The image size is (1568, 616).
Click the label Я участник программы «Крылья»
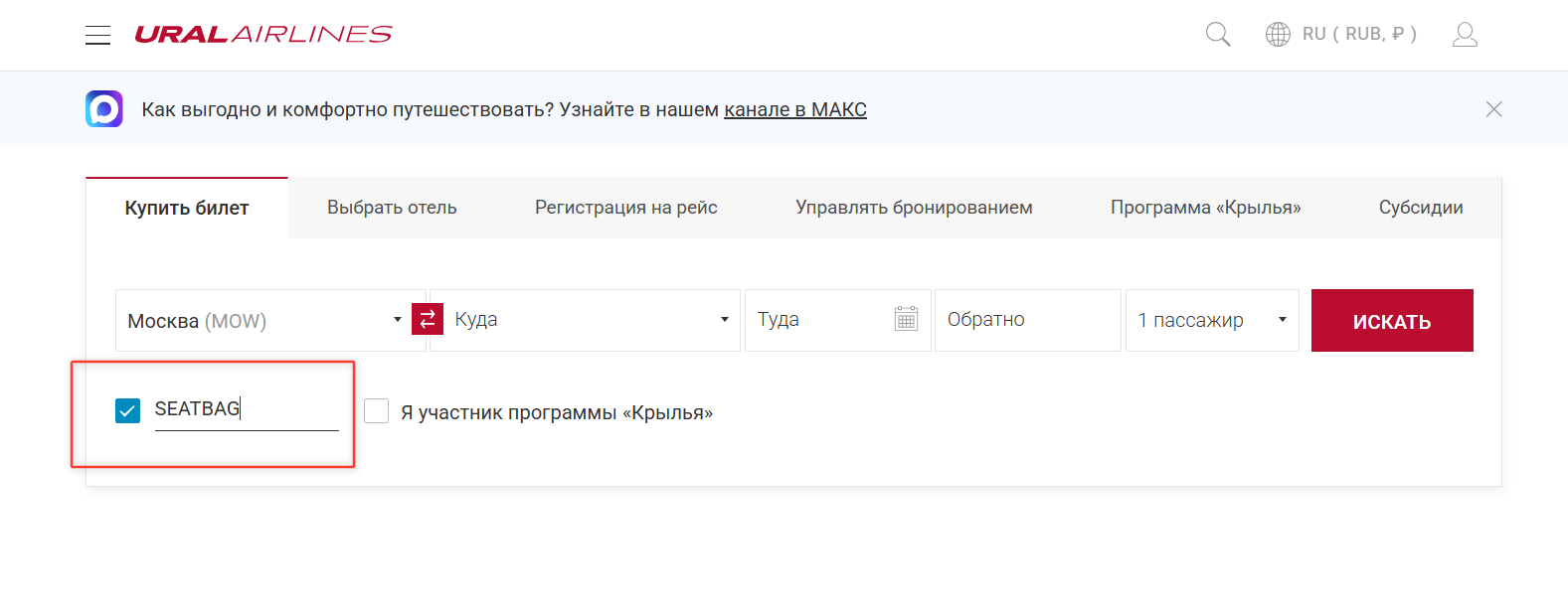click(557, 412)
